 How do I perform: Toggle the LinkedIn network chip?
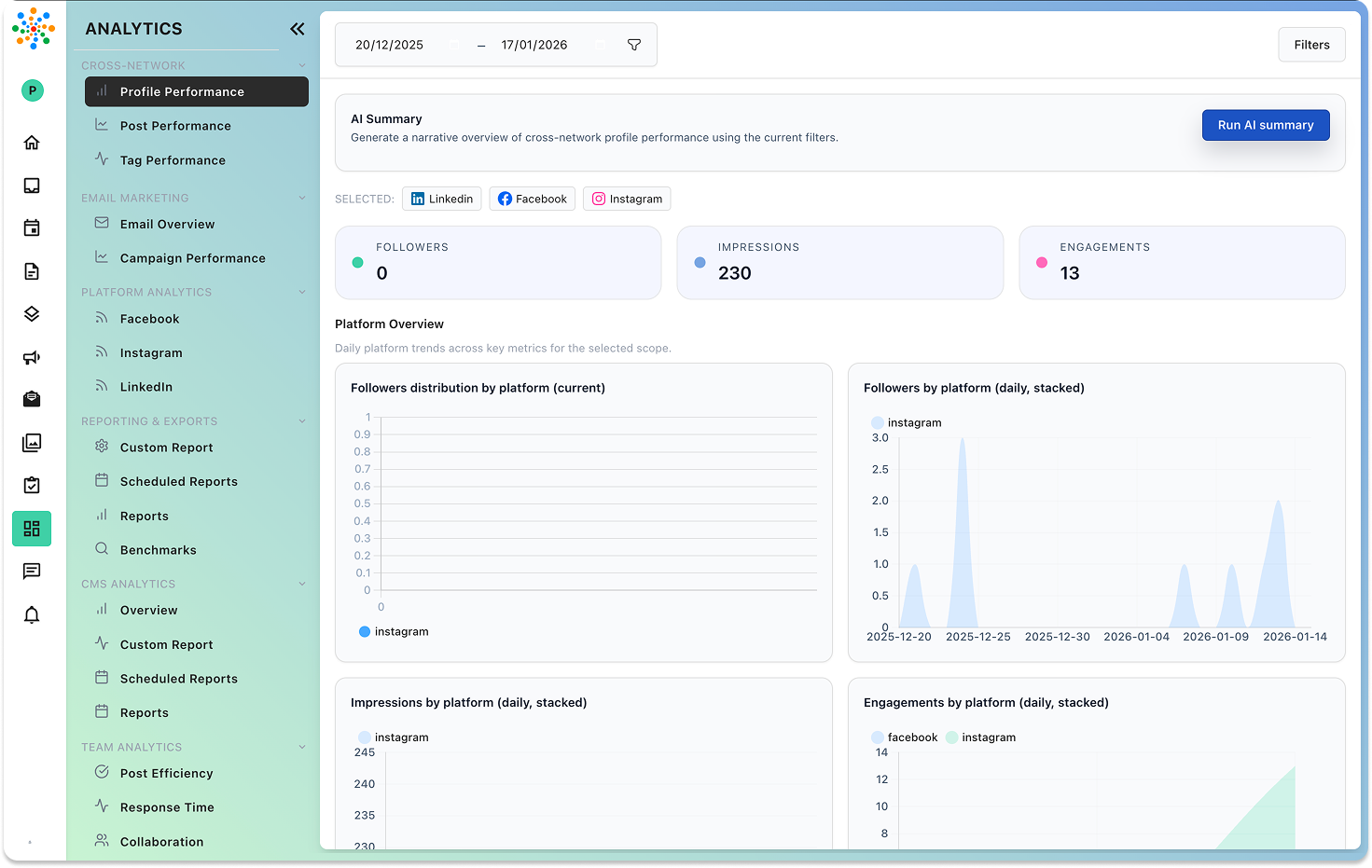pos(441,199)
